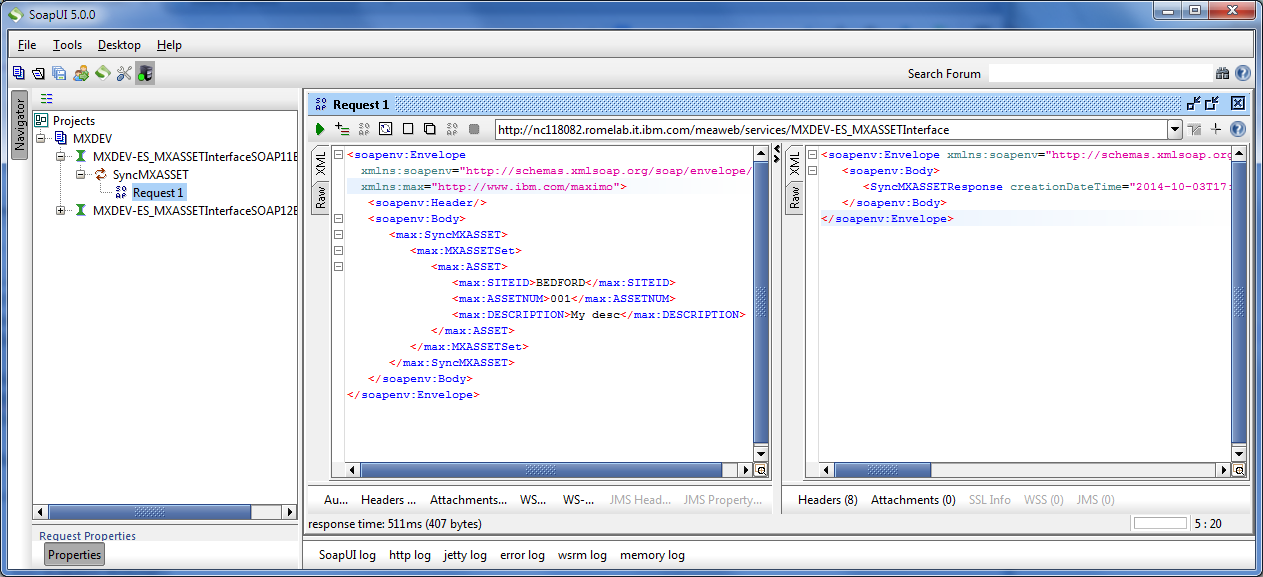
Task: Collapse the response soapenv:Envelope fold
Action: (x=812, y=155)
